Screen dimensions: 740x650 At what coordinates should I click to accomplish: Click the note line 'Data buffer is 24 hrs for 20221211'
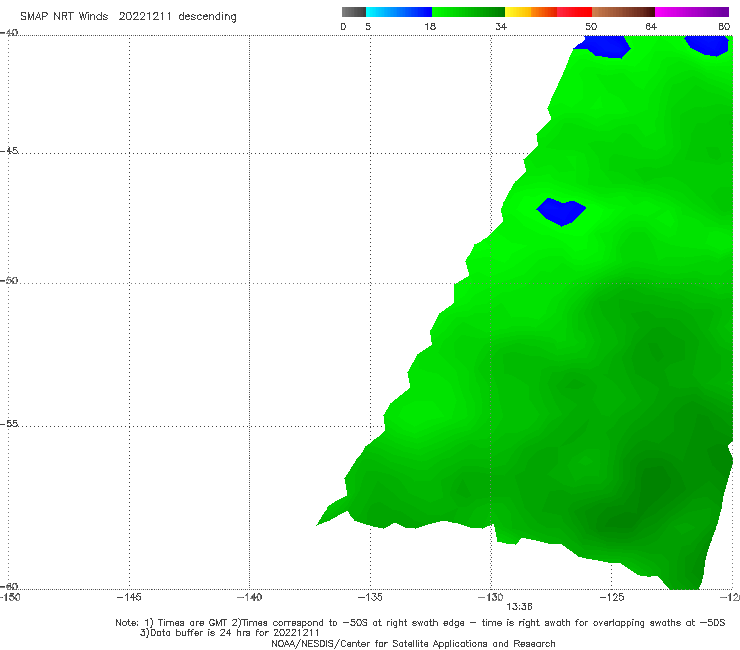229,633
